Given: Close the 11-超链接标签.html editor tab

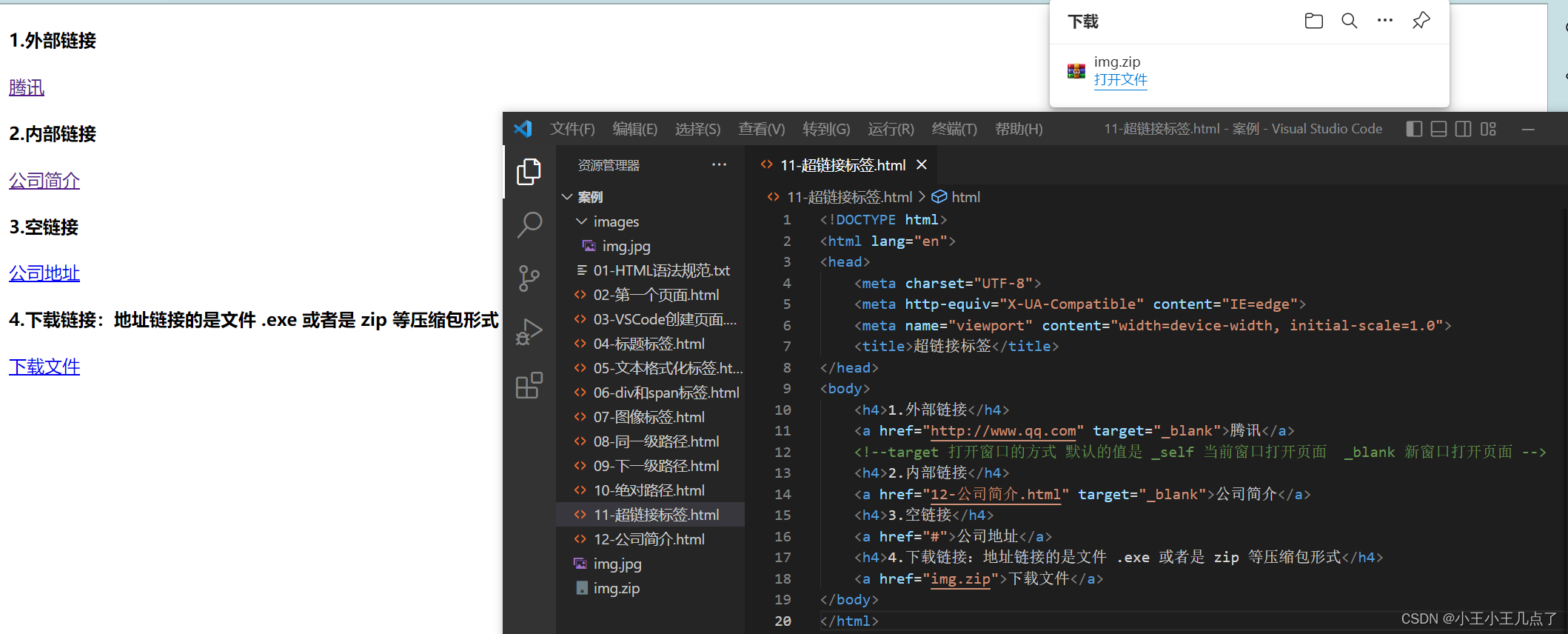Looking at the screenshot, I should 922,164.
